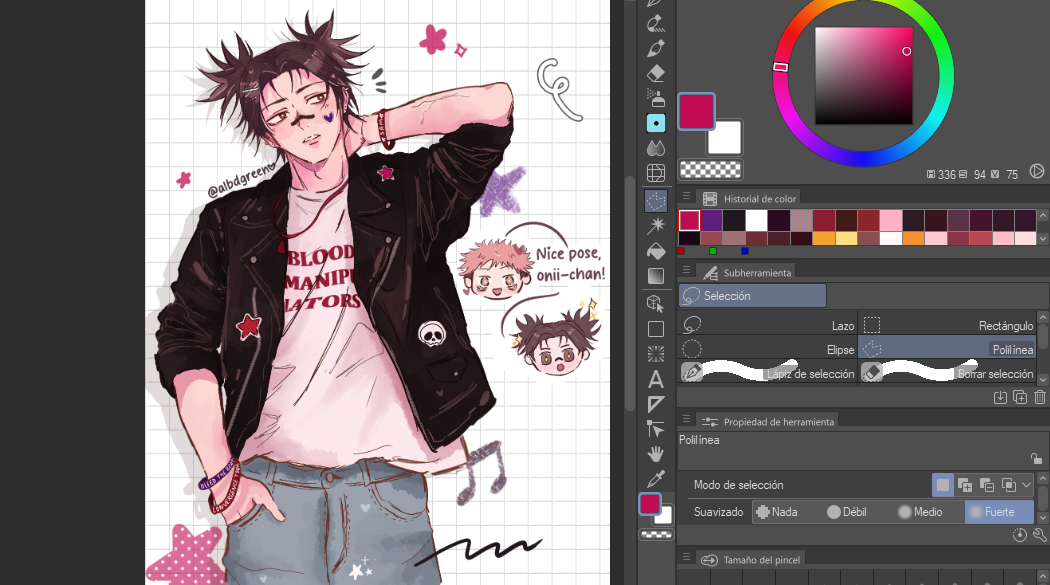Switch to the Subherramienta tab

click(x=746, y=272)
